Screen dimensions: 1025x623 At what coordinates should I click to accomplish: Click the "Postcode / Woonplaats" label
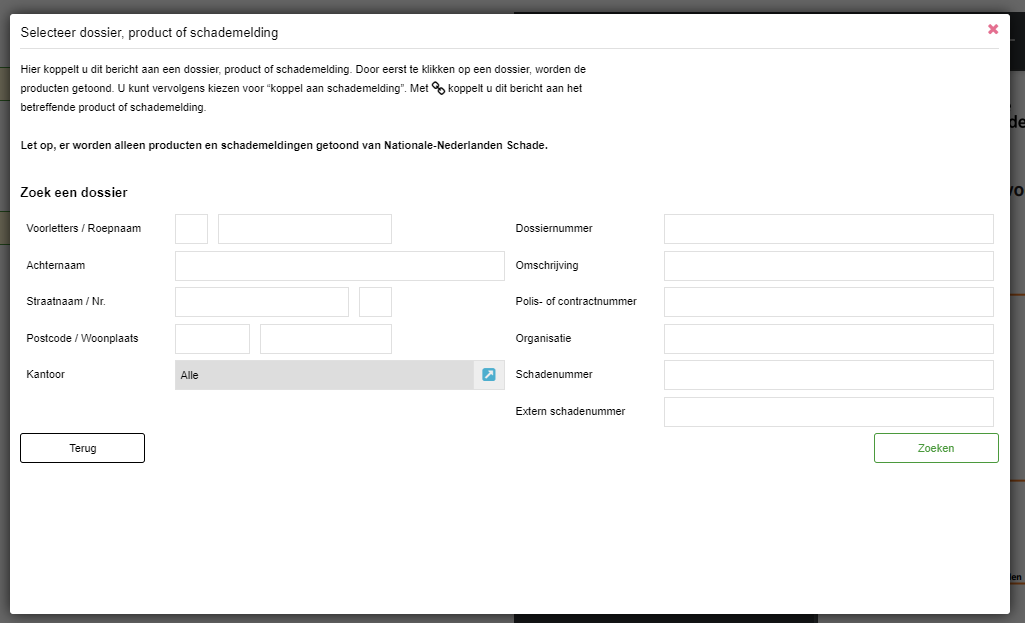pyautogui.click(x=82, y=338)
